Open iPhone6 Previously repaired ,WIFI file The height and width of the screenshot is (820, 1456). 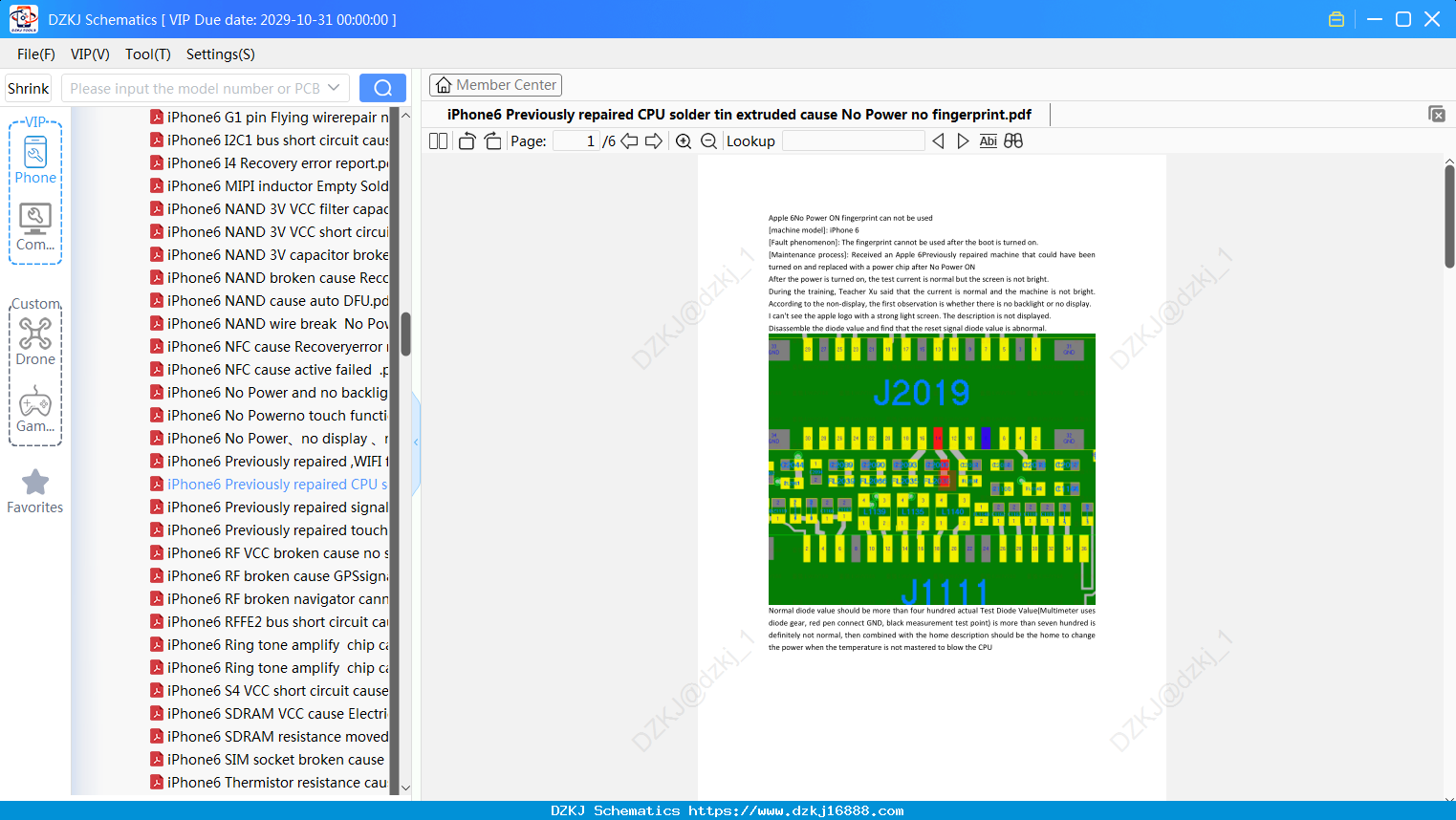pos(277,461)
